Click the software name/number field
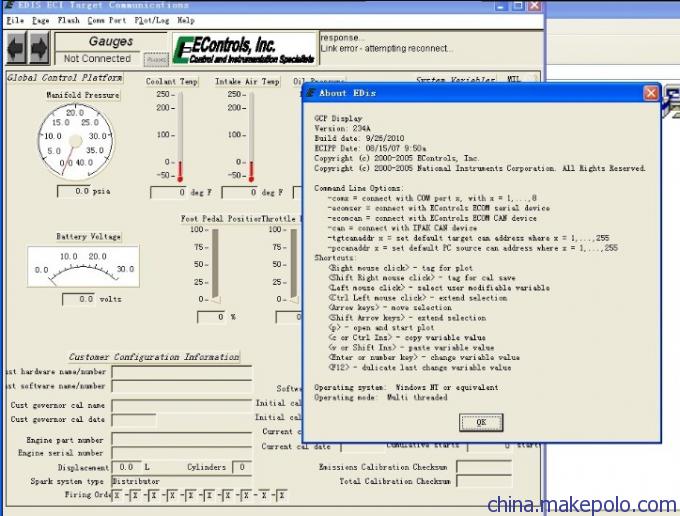 coord(182,386)
